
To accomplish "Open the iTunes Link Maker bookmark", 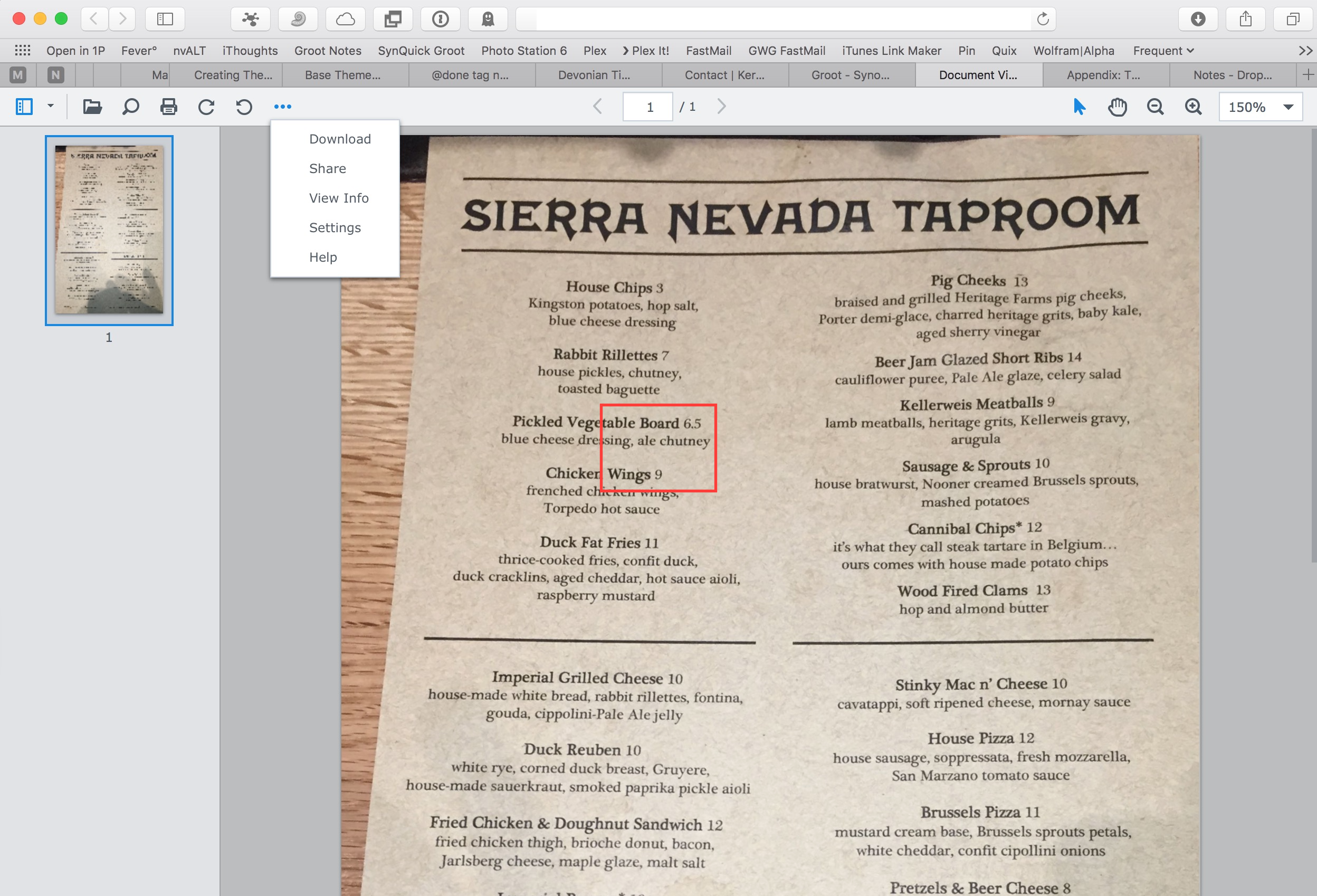I will click(x=891, y=51).
